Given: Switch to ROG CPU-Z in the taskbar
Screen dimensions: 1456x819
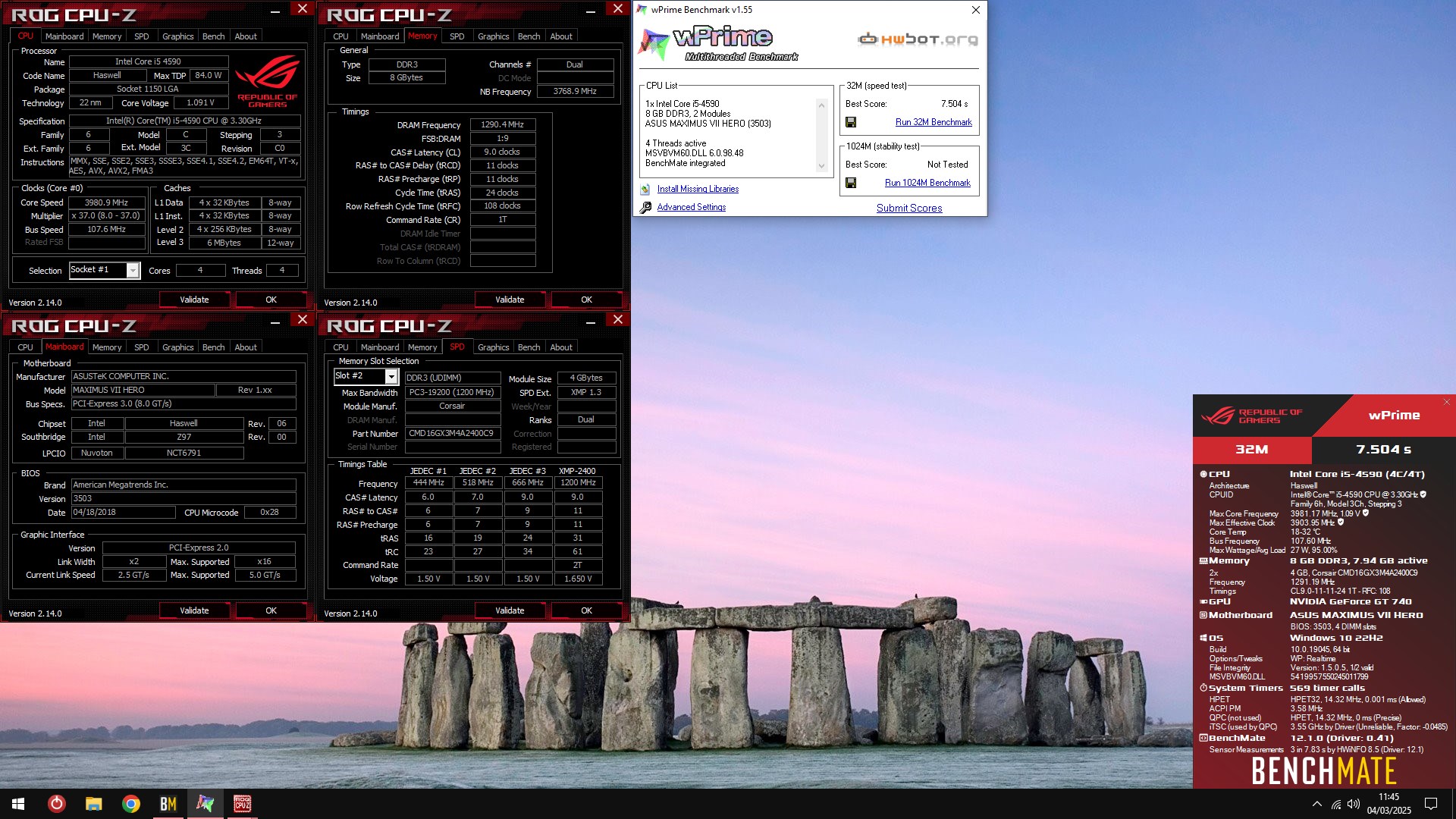Looking at the screenshot, I should pyautogui.click(x=242, y=804).
